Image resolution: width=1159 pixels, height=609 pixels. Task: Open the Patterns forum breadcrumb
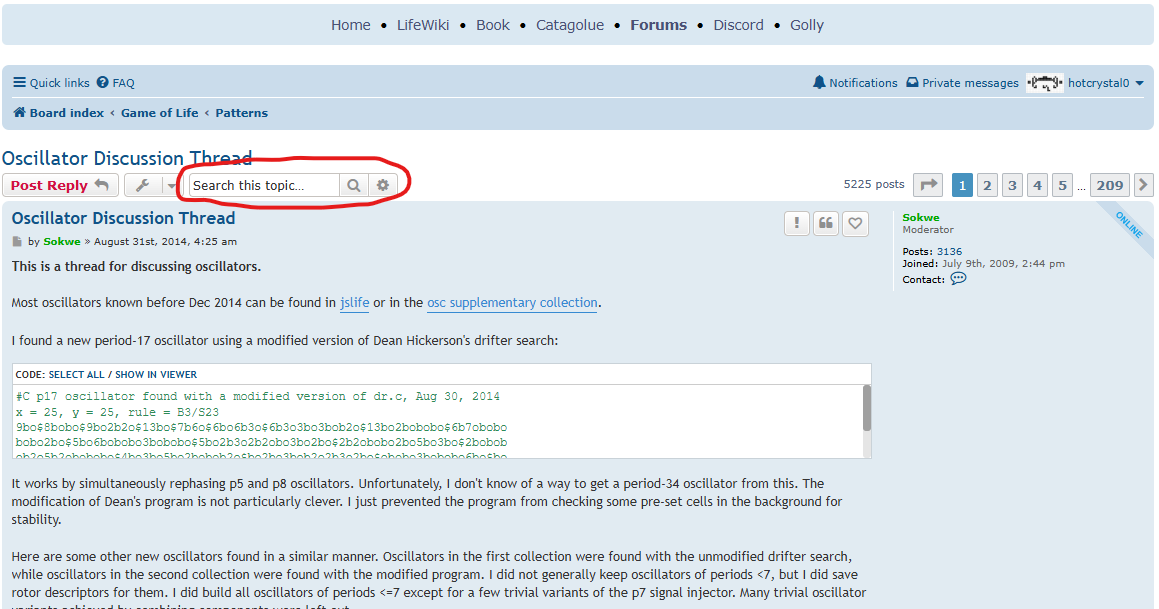[242, 113]
